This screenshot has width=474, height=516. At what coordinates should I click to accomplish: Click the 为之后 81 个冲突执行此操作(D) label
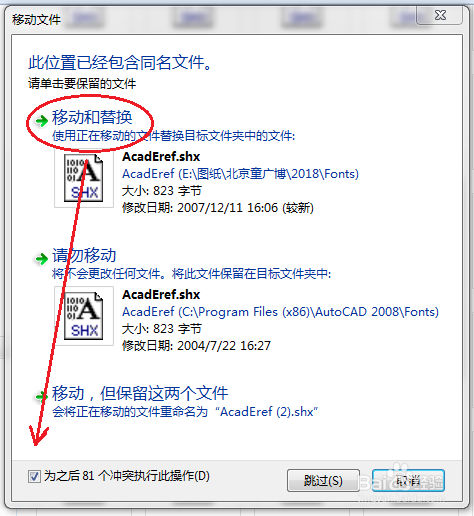[x=127, y=476]
